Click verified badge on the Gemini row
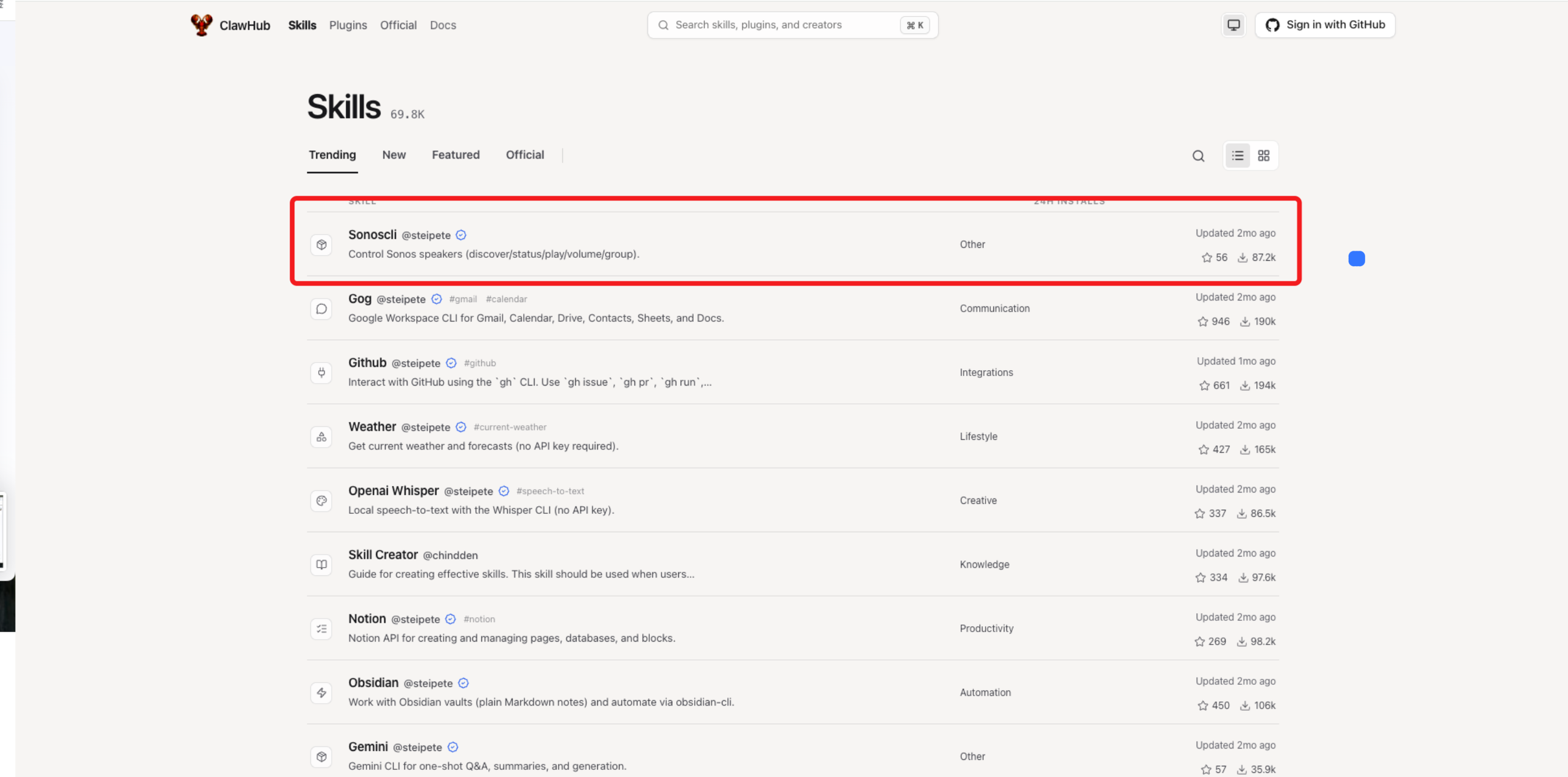The image size is (1568, 777). tap(453, 747)
